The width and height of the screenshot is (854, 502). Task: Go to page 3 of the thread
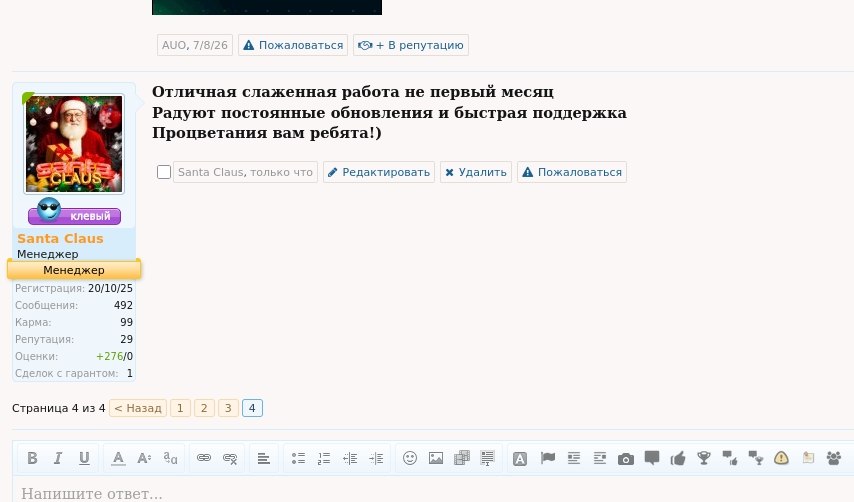228,408
